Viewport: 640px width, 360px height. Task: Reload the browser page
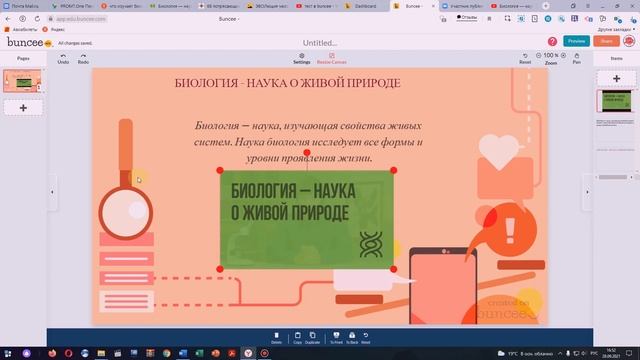point(37,19)
